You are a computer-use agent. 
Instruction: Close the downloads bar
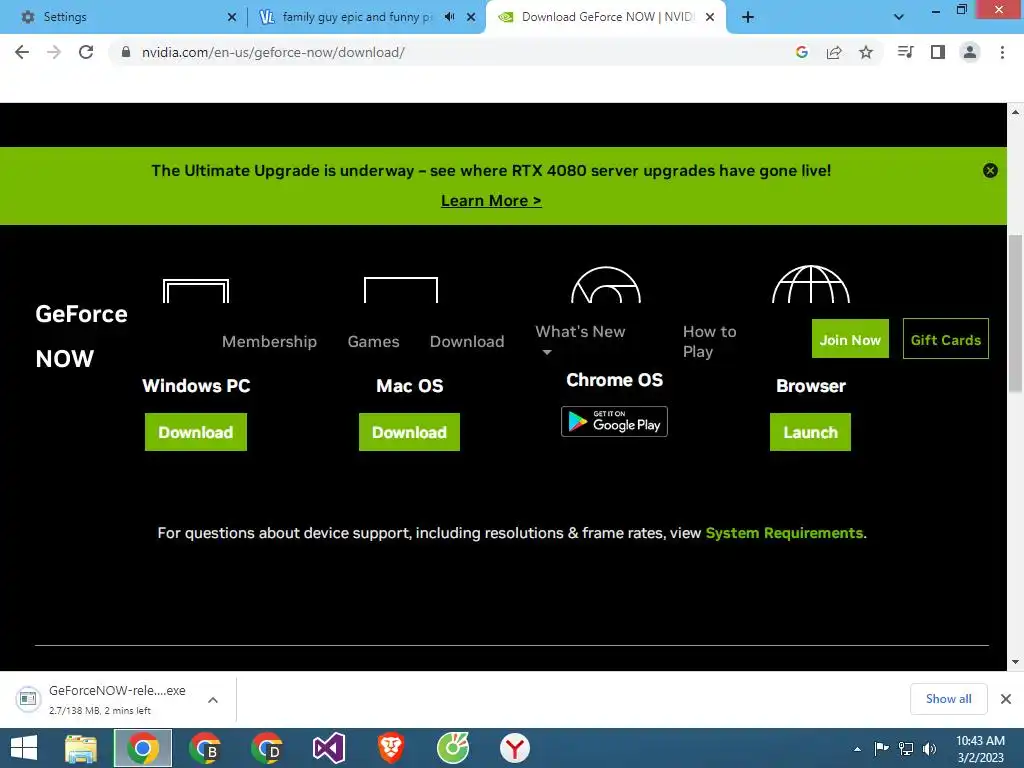coord(1006,699)
